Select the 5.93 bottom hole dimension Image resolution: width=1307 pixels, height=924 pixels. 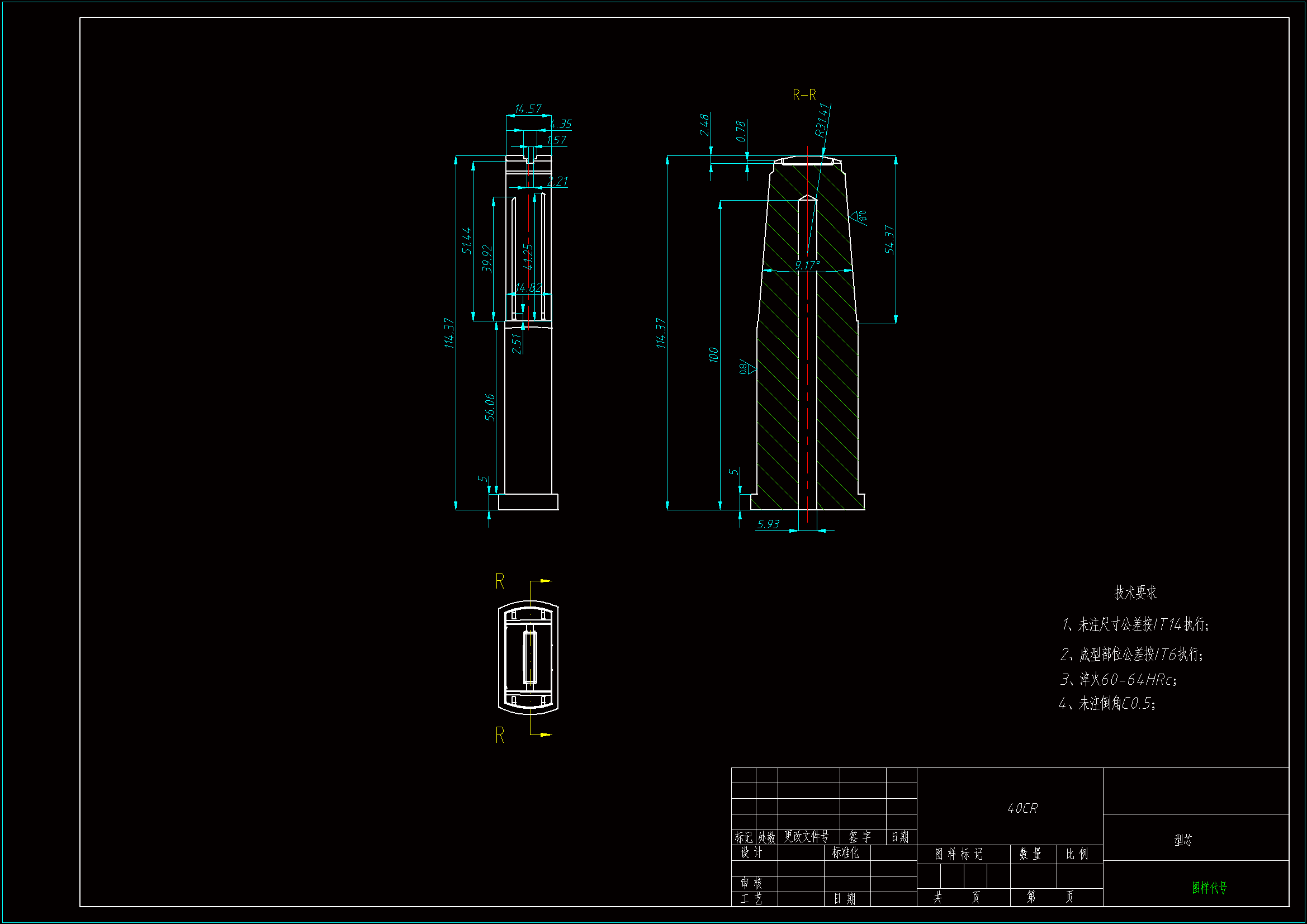tap(768, 524)
